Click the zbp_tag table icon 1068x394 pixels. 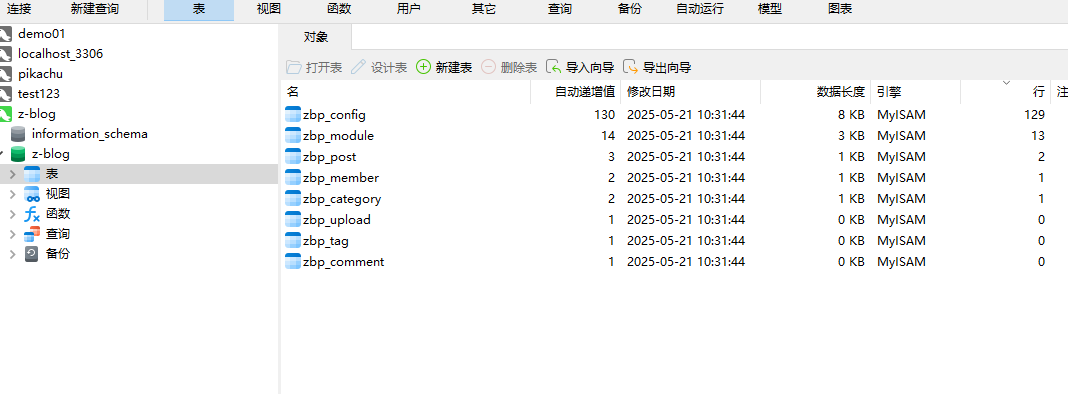click(x=293, y=241)
